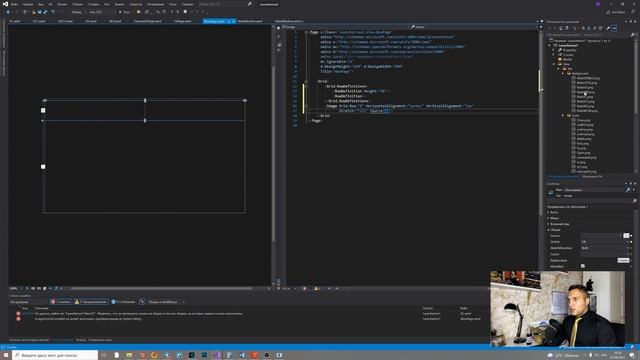The image size is (640, 360).
Task: Collapse the Общие category in Properties panel
Action: click(548, 230)
